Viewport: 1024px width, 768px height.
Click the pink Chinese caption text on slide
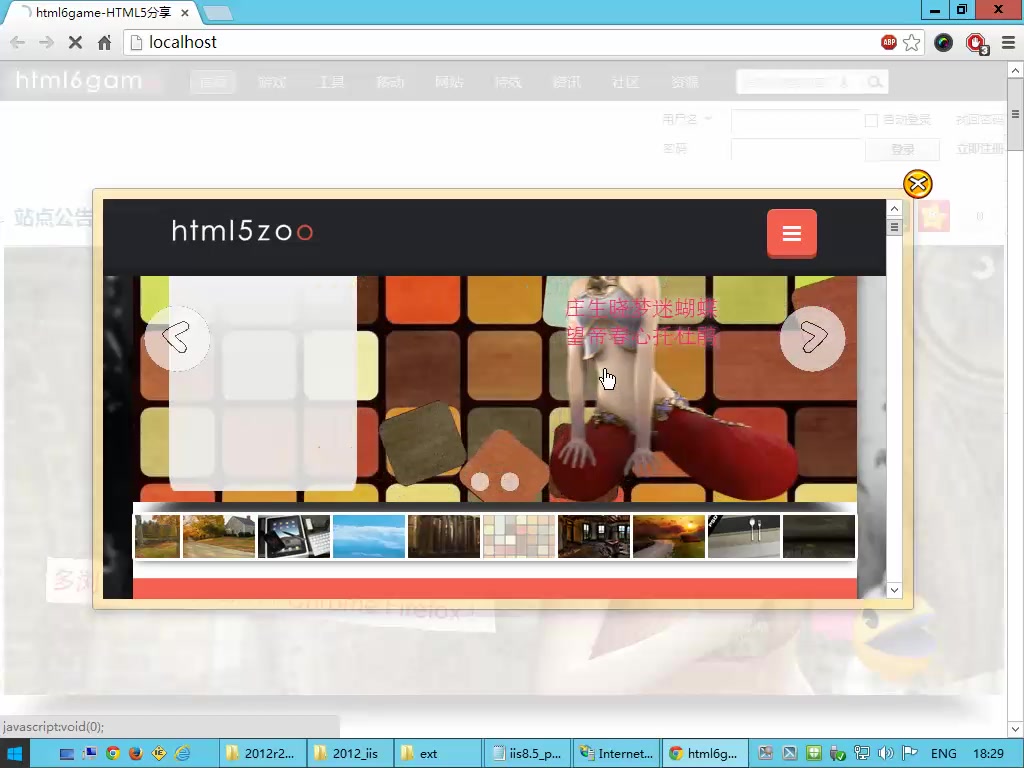click(641, 322)
